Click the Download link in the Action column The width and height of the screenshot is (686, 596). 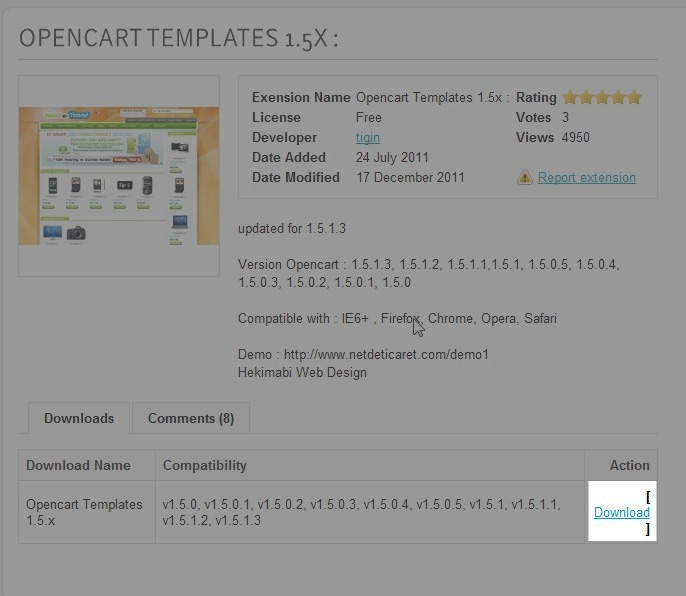[622, 512]
